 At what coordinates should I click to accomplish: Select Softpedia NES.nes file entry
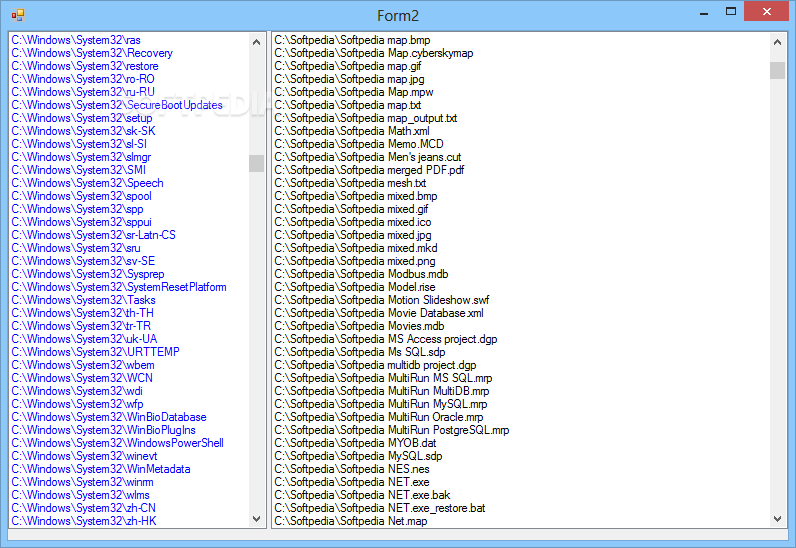(352, 469)
